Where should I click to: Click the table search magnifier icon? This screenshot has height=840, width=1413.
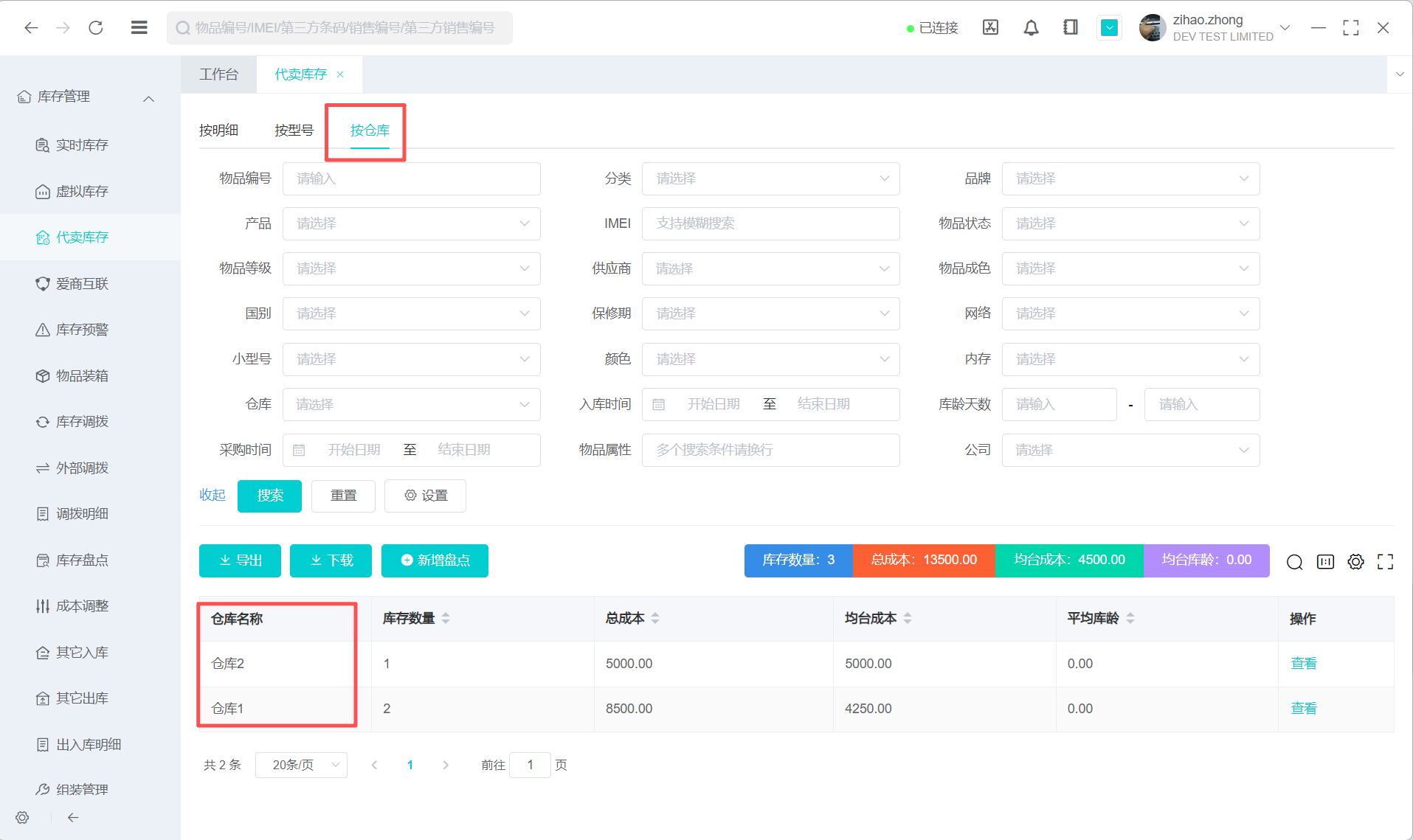click(x=1294, y=562)
